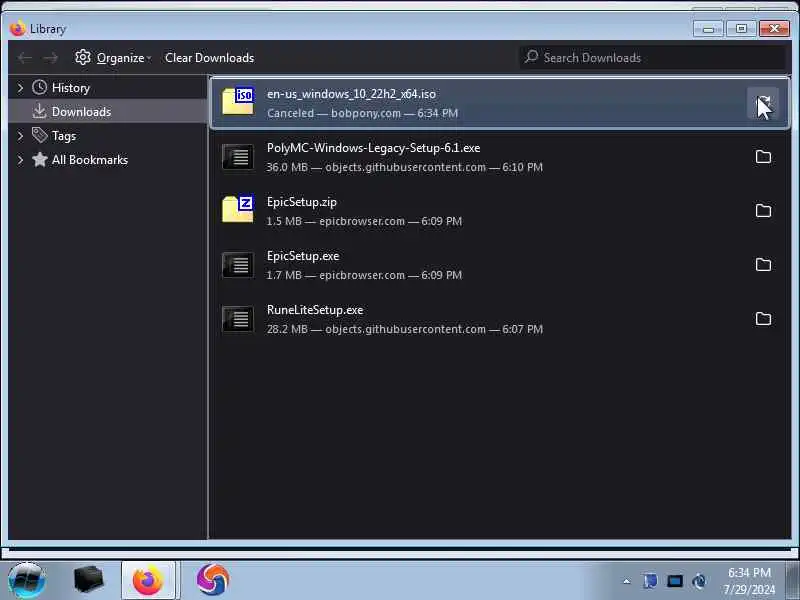Image resolution: width=800 pixels, height=600 pixels.
Task: Click the PolyMC setup file icon
Action: coord(238,157)
